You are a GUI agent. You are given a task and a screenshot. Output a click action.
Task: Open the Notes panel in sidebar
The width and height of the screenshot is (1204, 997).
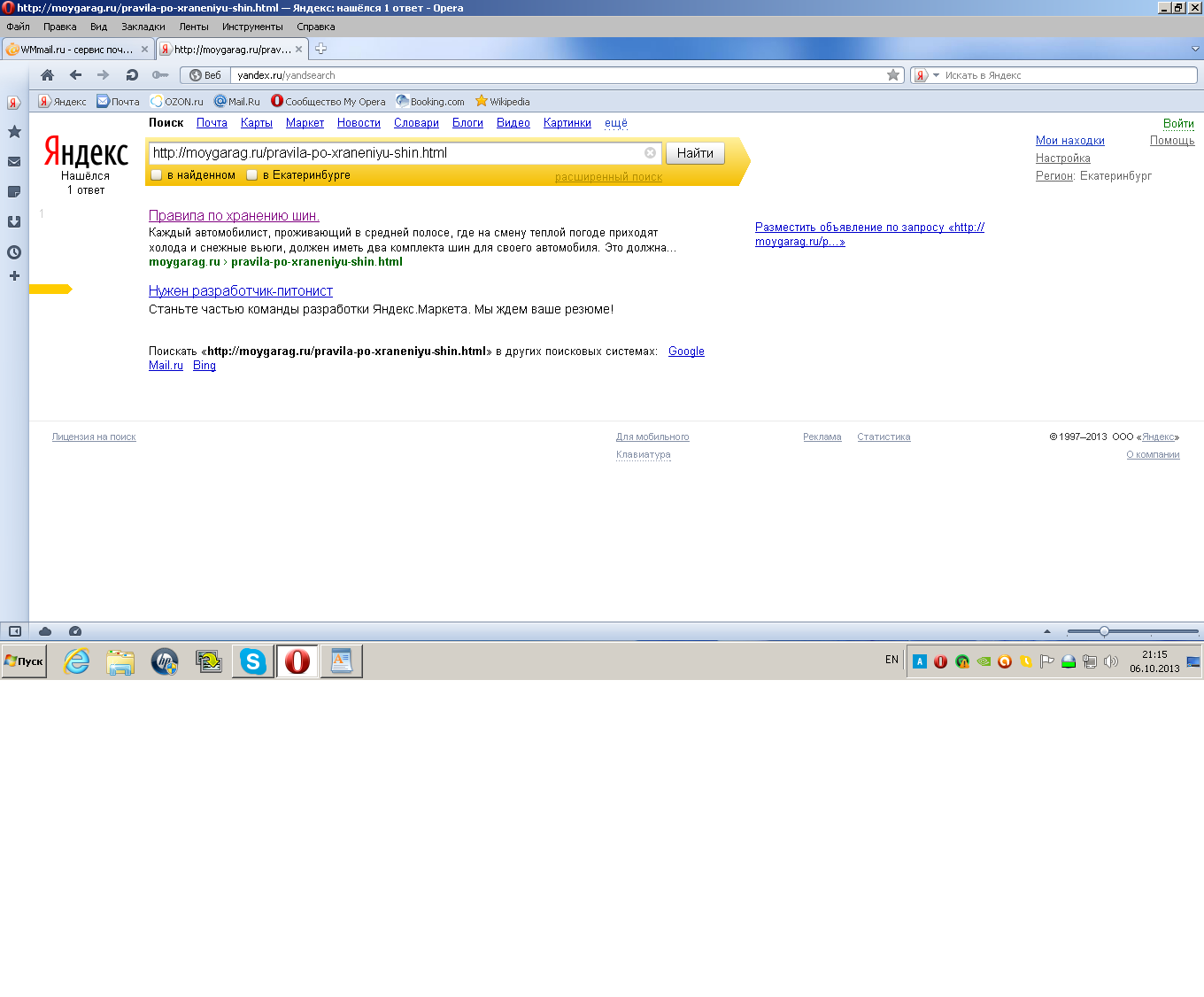pyautogui.click(x=14, y=192)
